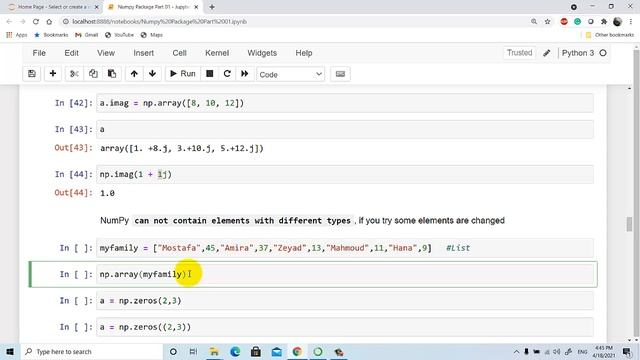Save the notebook with the floppy disk icon
The height and width of the screenshot is (360, 640).
pos(32,74)
